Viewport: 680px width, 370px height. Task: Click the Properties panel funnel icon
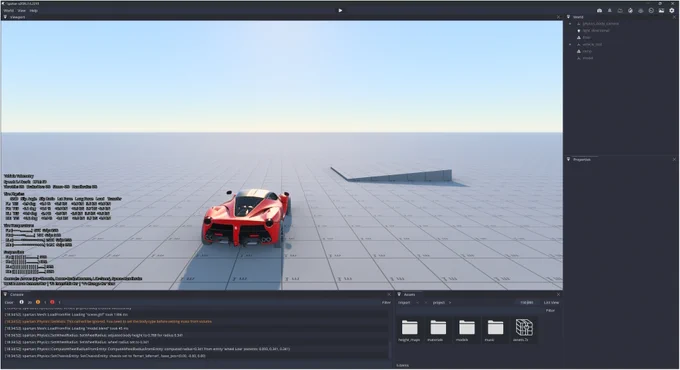569,160
